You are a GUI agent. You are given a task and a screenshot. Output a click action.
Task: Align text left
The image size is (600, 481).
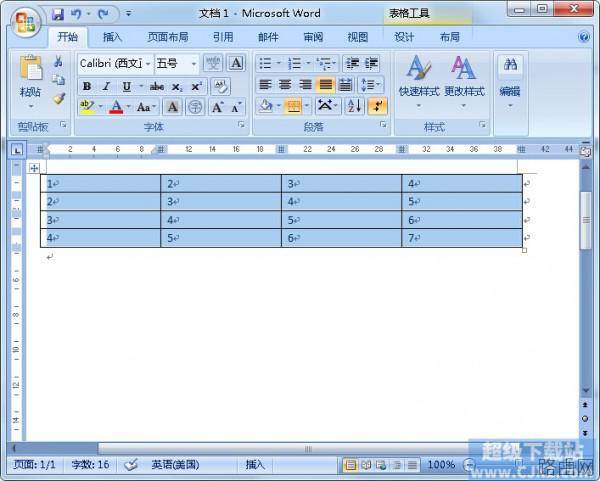(266, 85)
